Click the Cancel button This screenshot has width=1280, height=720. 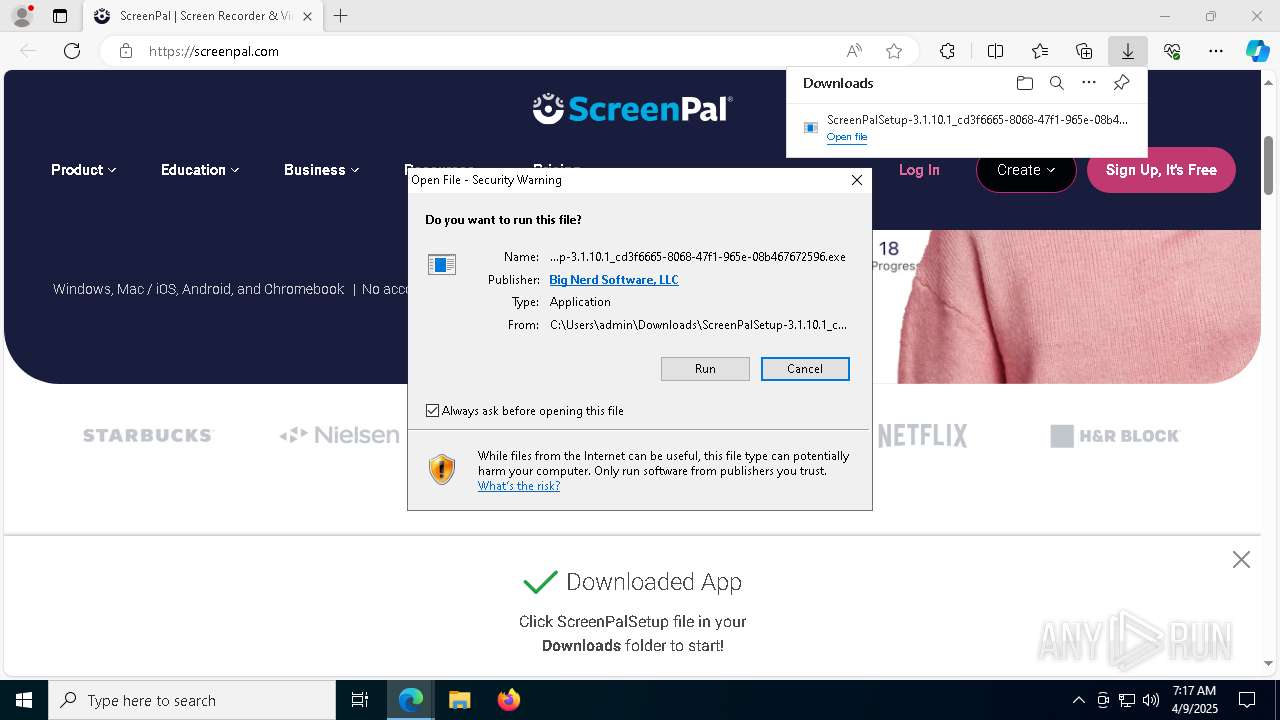pos(805,369)
